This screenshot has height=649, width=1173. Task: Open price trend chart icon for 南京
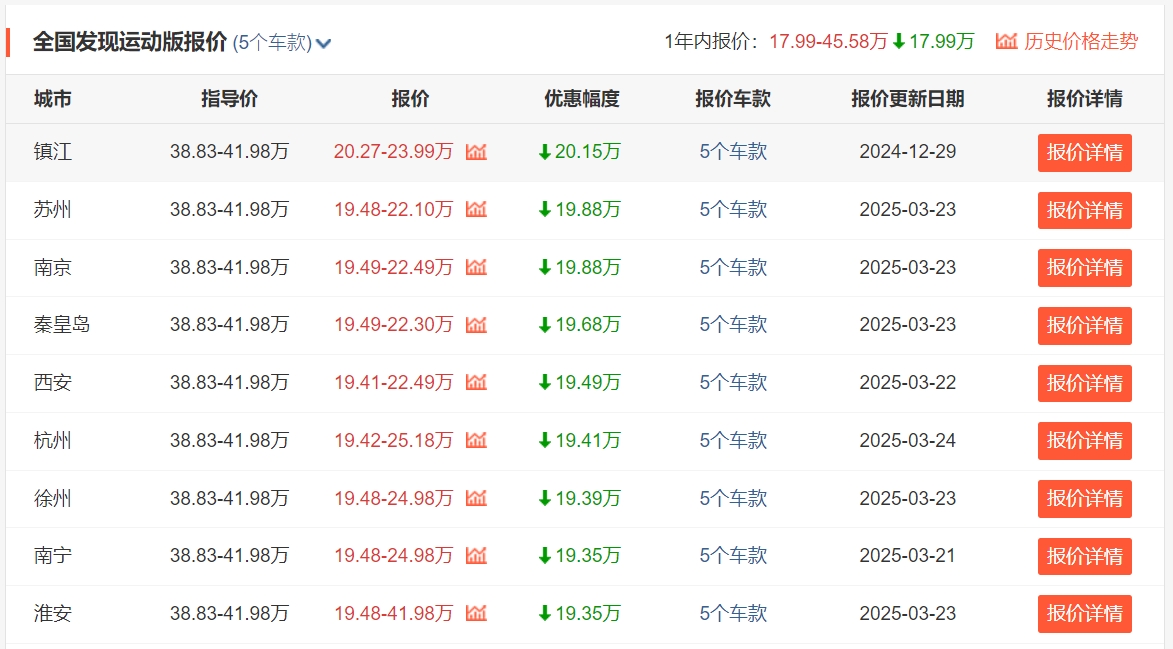[476, 267]
